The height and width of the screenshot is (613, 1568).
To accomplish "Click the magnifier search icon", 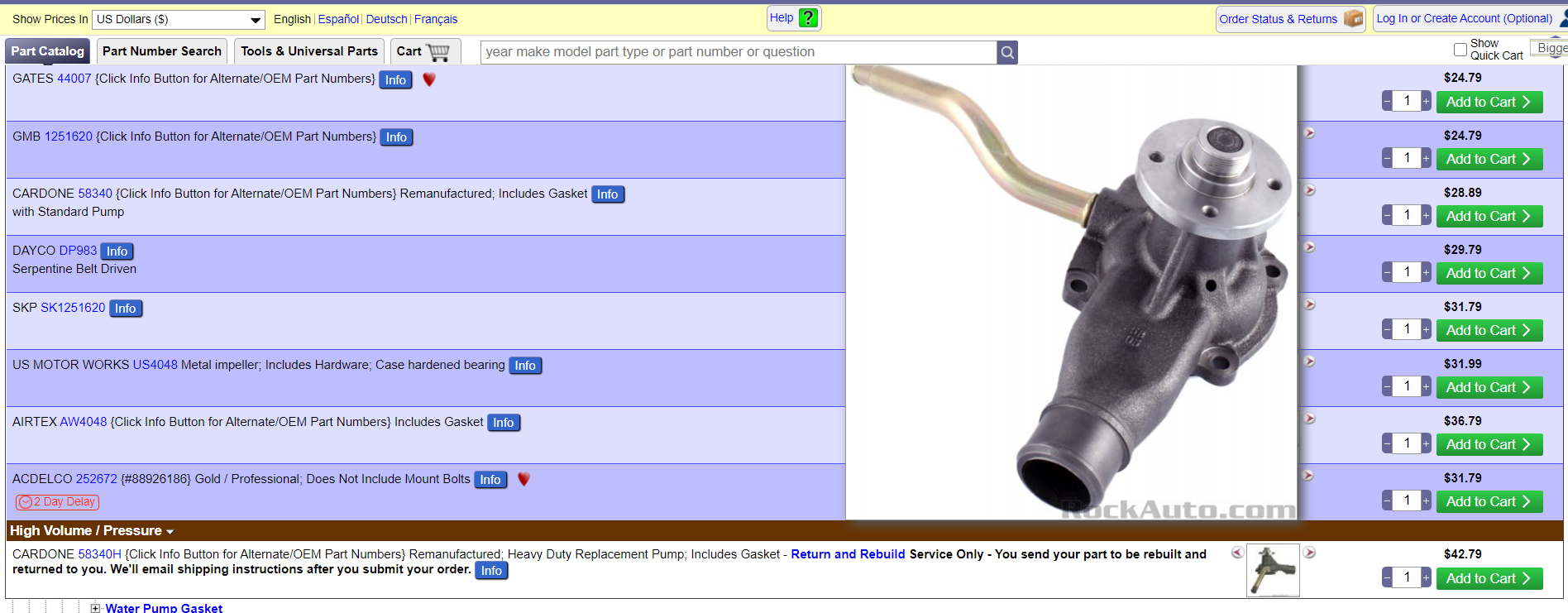I will click(x=1007, y=52).
